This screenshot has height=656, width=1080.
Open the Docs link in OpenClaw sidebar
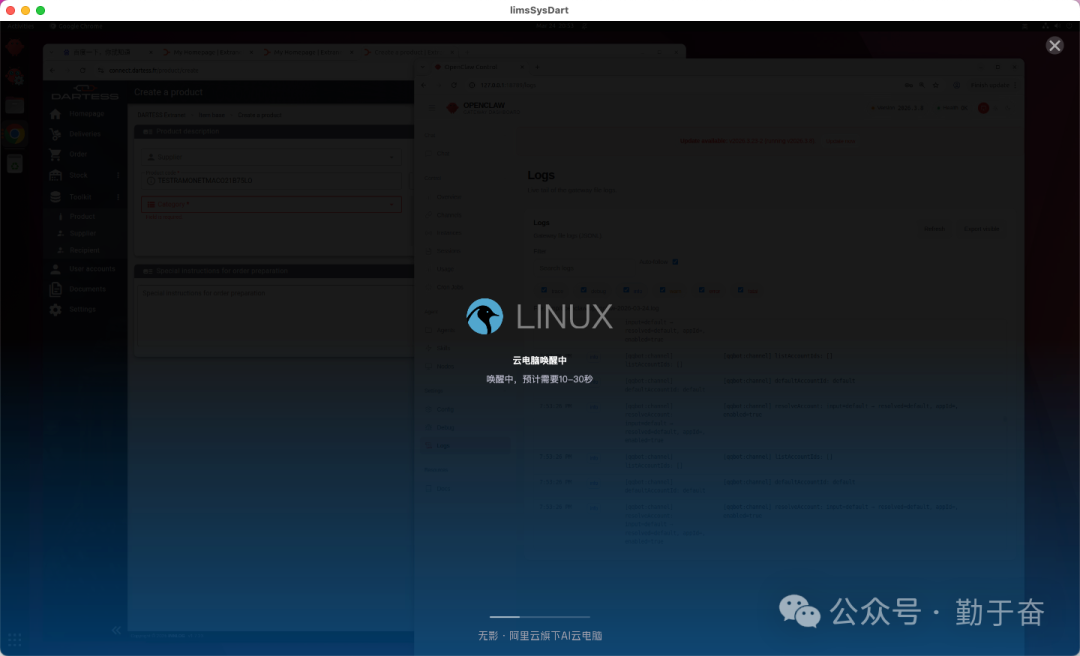click(x=443, y=489)
